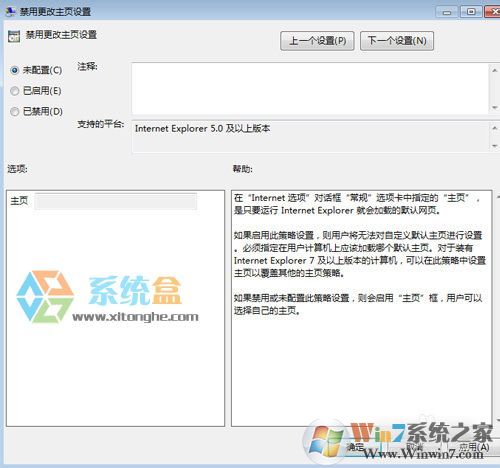Click the supported platform scroll up arrow

pyautogui.click(x=495, y=128)
